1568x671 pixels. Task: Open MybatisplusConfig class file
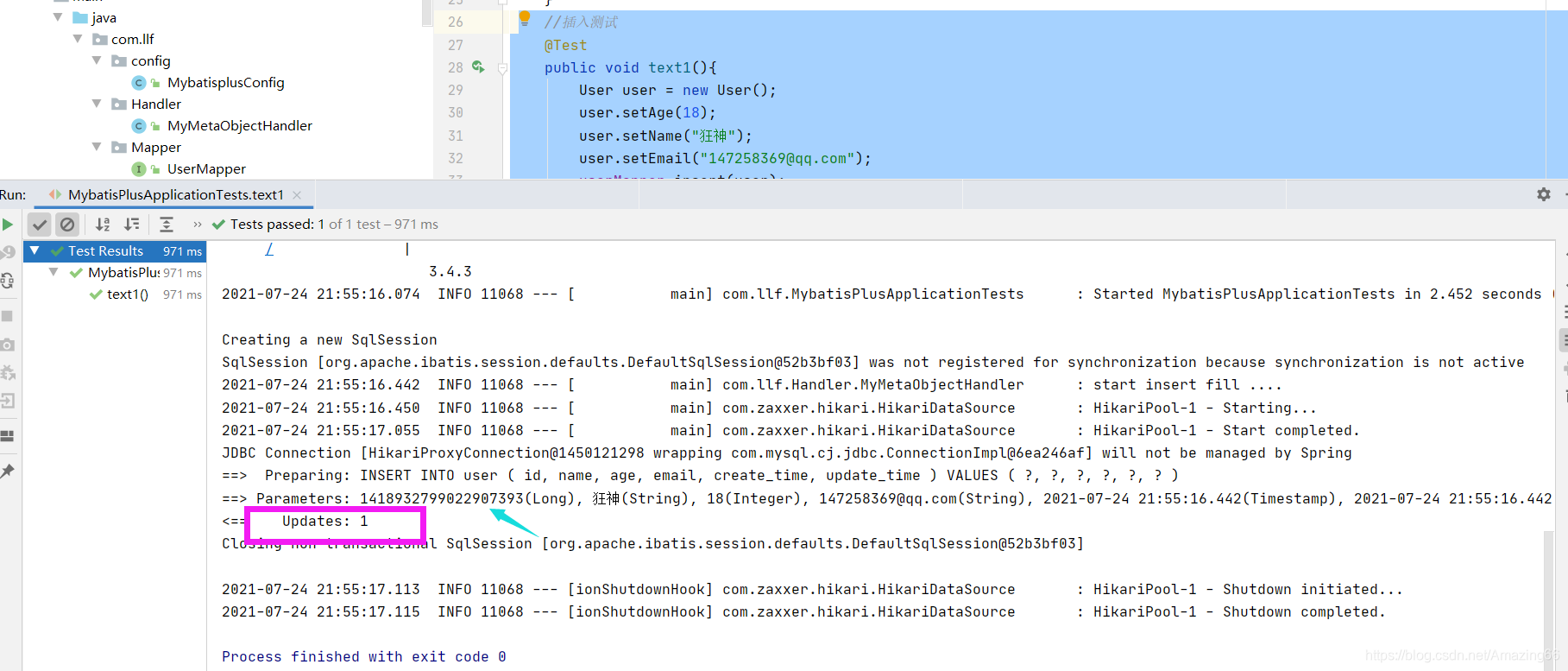[225, 83]
